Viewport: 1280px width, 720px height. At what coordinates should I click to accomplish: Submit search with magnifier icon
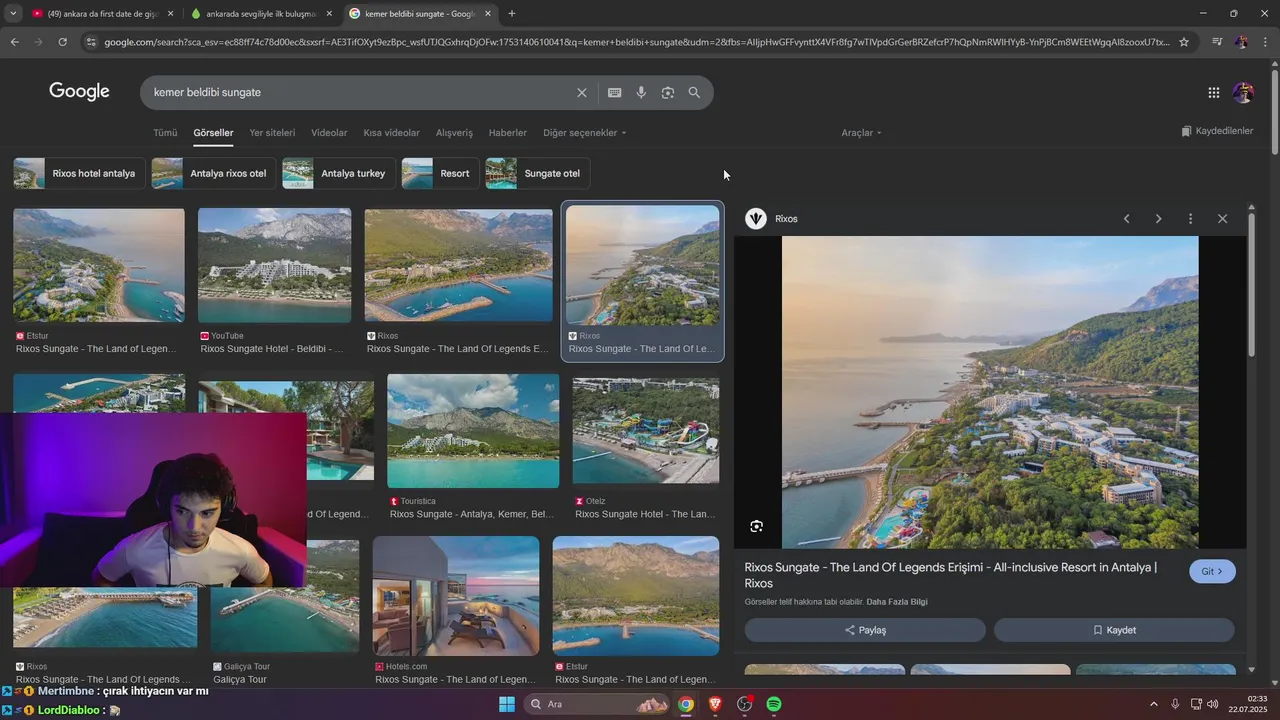[694, 92]
